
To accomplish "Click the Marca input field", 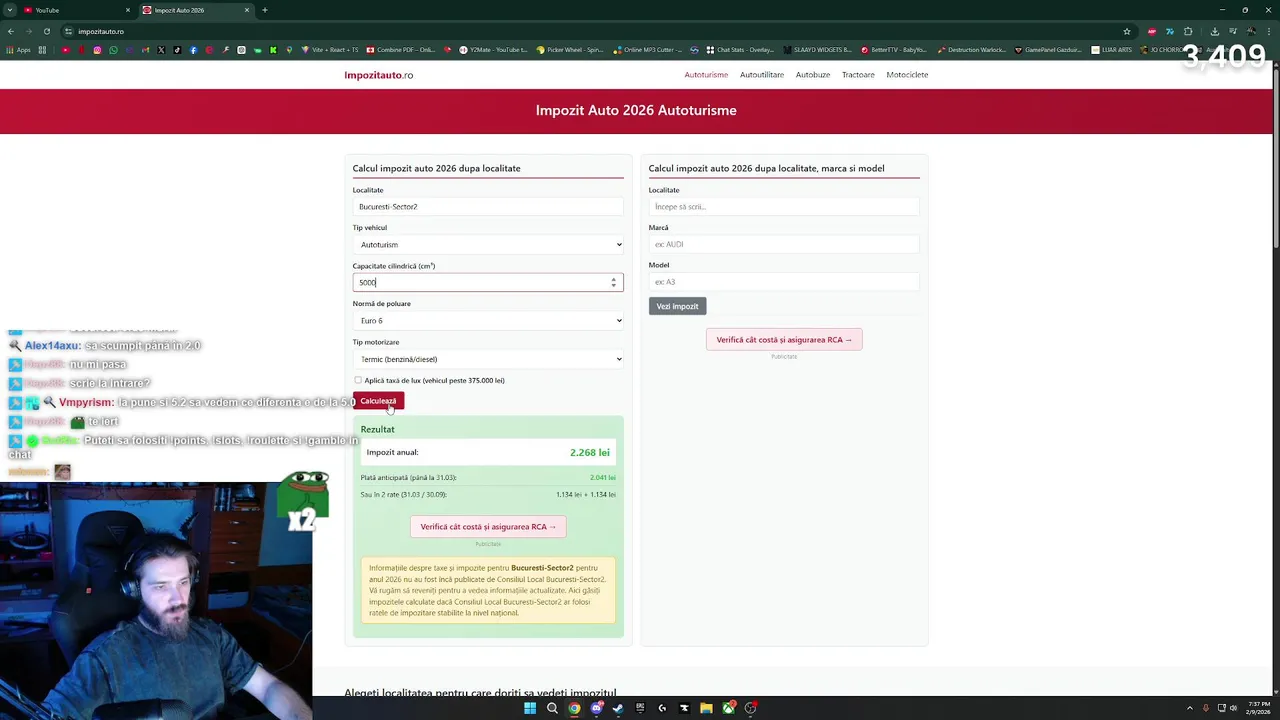I will coord(784,244).
